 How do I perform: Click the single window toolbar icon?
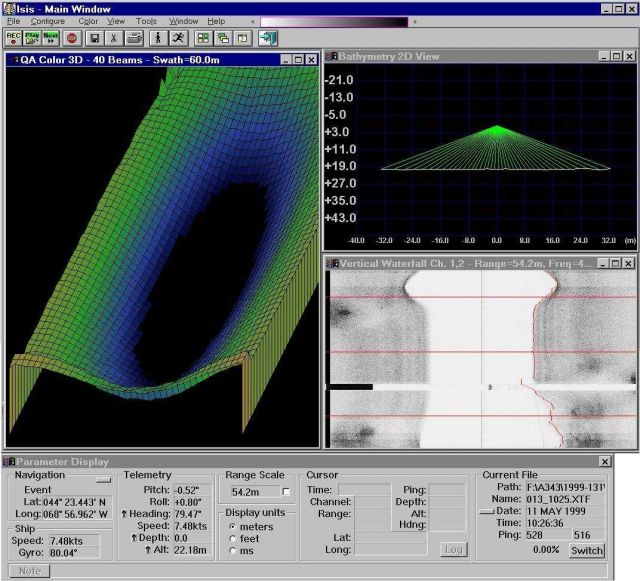pos(243,38)
